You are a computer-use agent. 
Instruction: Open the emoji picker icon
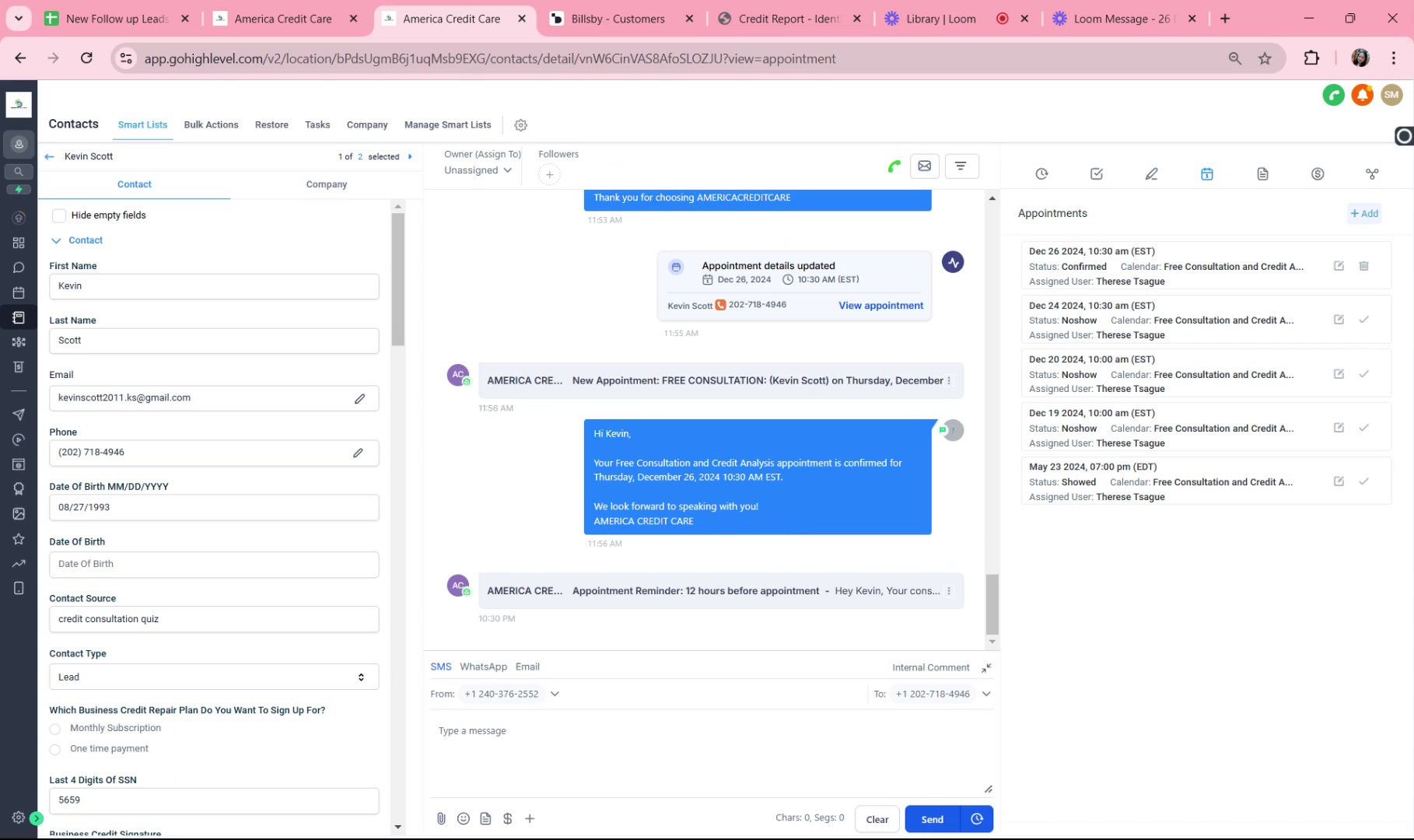click(x=464, y=818)
